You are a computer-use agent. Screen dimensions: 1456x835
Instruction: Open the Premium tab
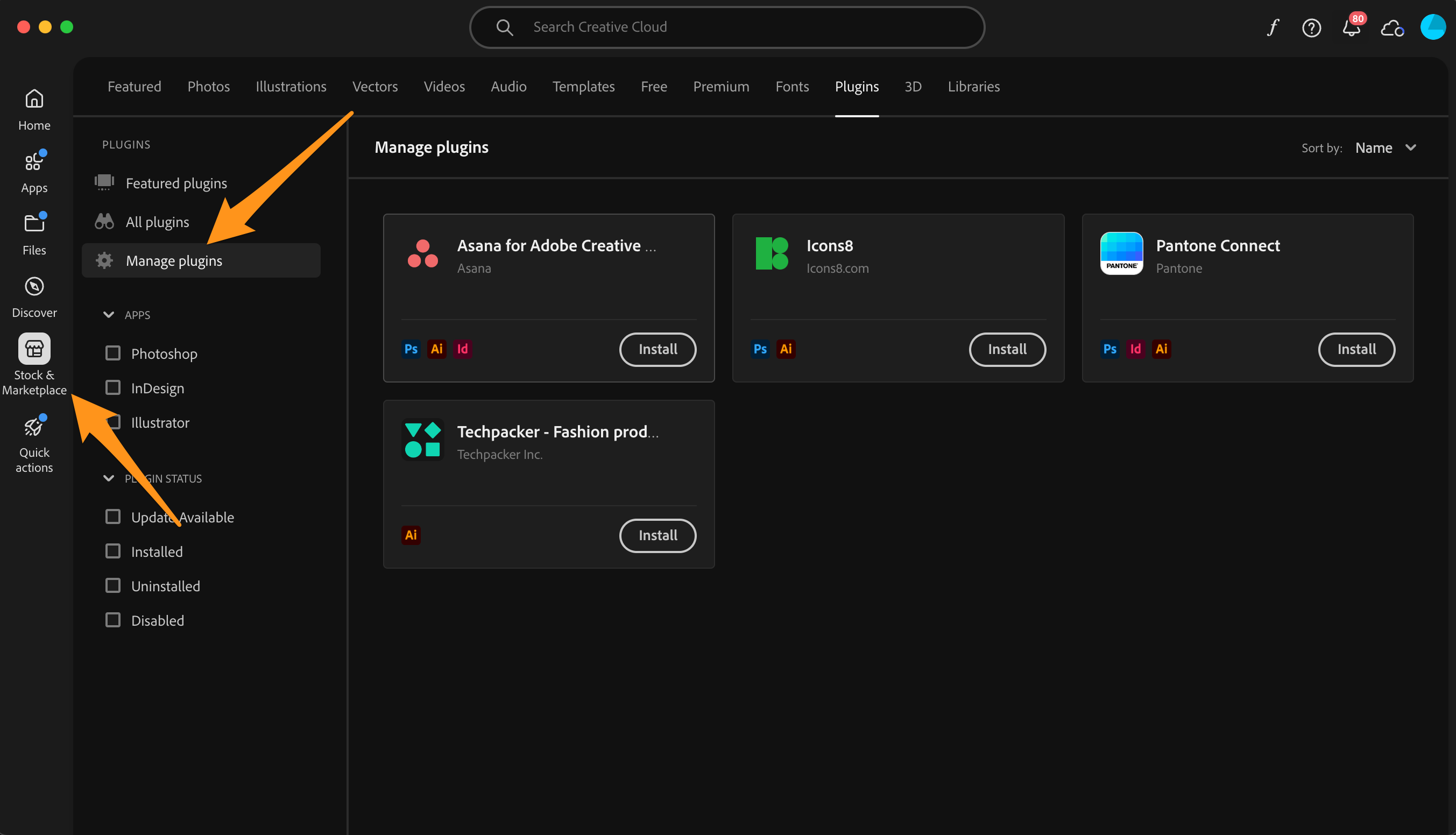coord(721,87)
